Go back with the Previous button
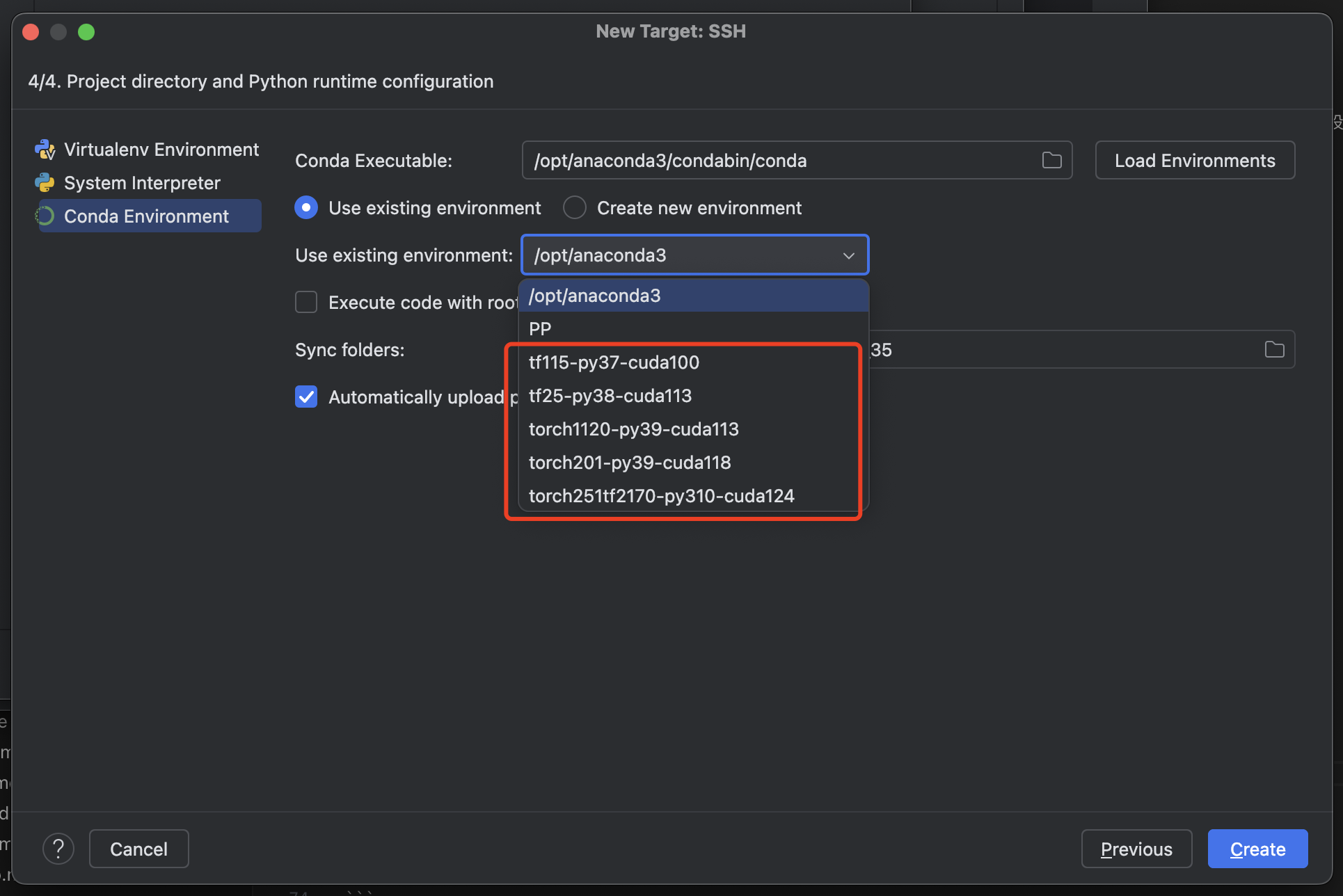This screenshot has height=896, width=1343. pos(1136,849)
